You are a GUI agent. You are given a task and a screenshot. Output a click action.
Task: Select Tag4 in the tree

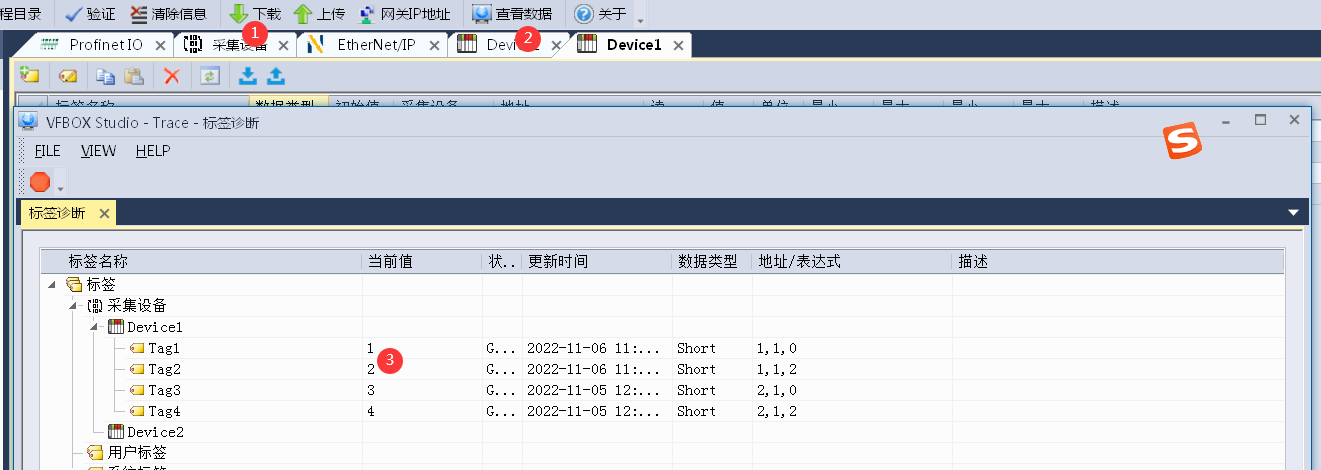(164, 411)
